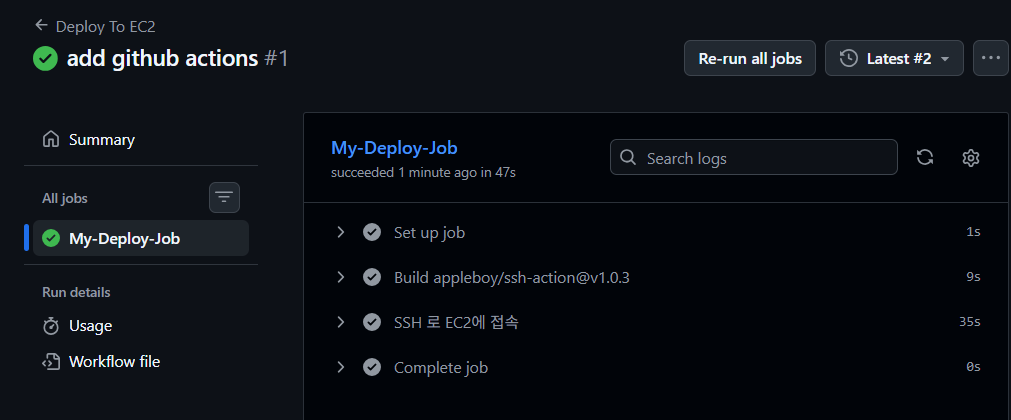Click the Complete job label
1011x420 pixels.
coord(441,368)
